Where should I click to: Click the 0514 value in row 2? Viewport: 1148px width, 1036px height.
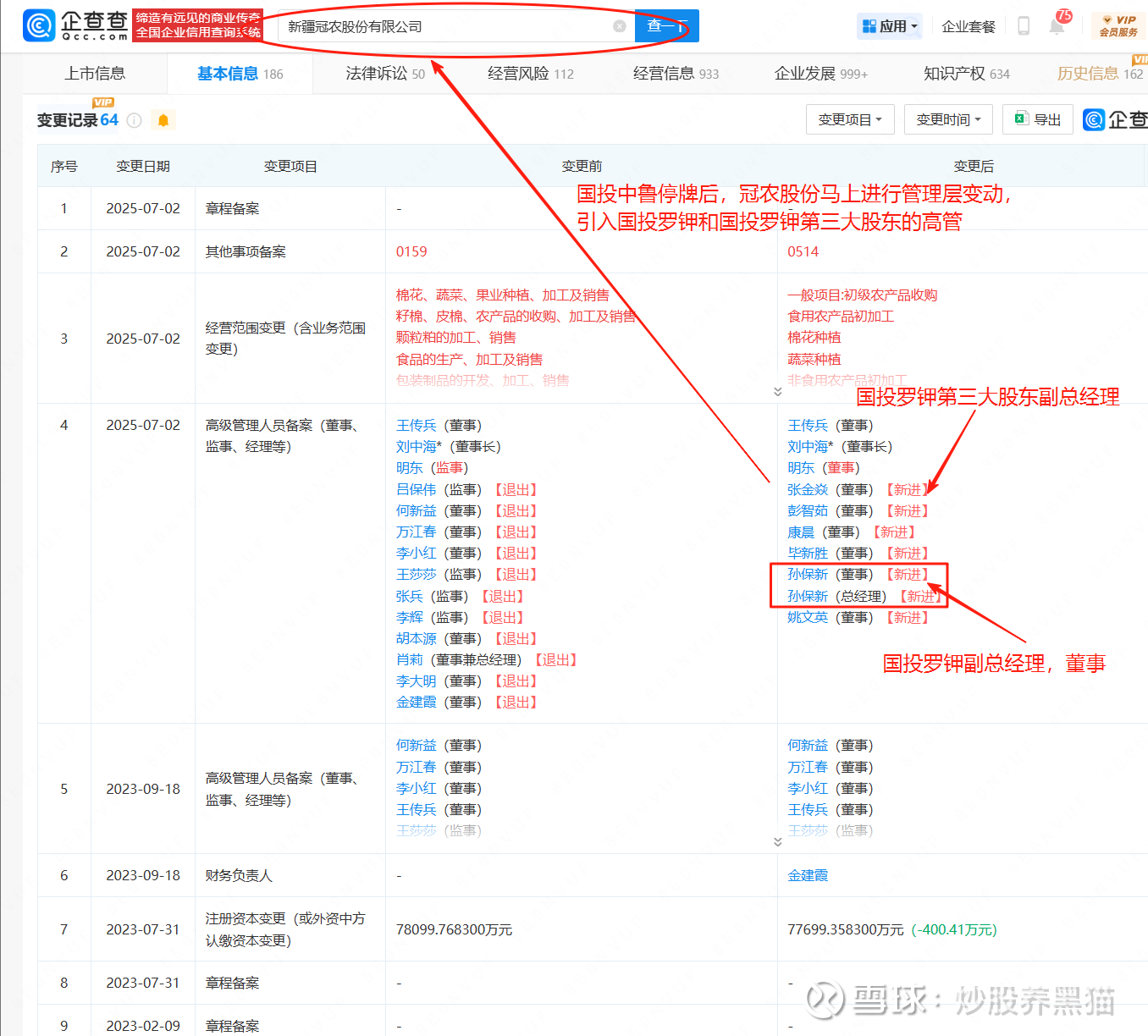(803, 251)
